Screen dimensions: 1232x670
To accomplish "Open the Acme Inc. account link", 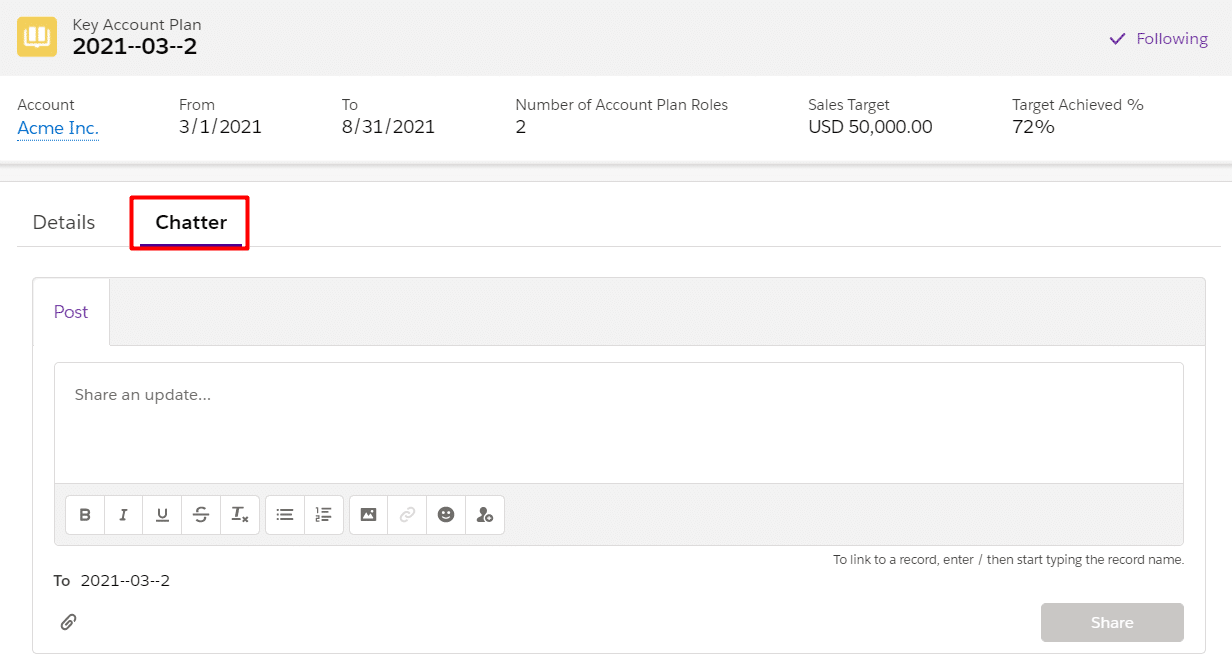I will (58, 128).
